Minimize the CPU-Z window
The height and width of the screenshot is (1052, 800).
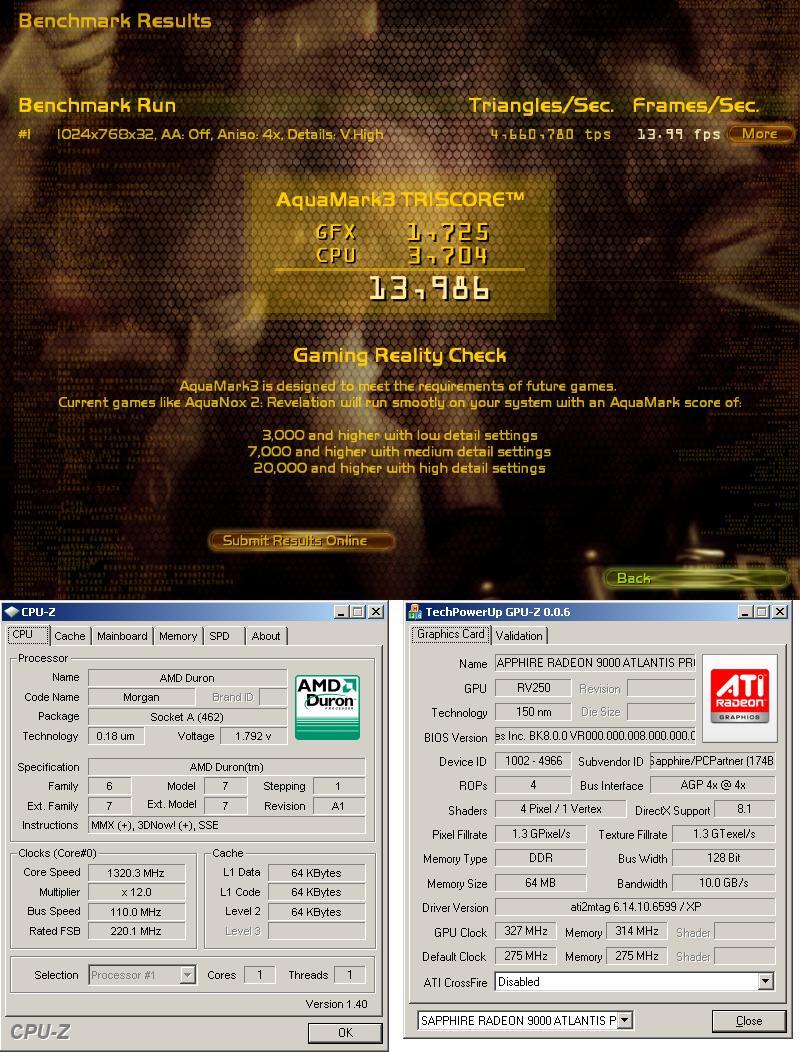point(341,612)
